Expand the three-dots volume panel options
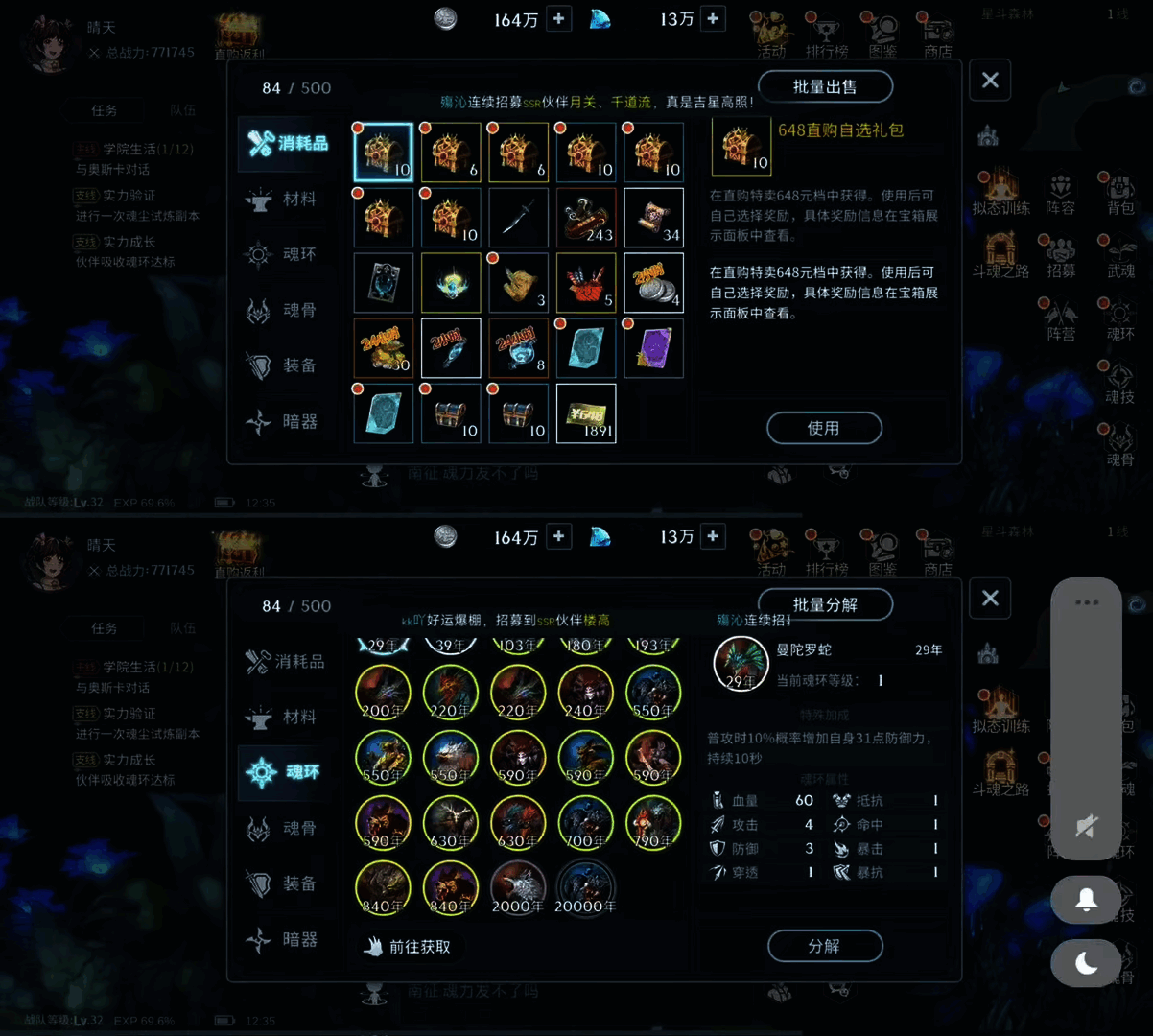 tap(1086, 602)
